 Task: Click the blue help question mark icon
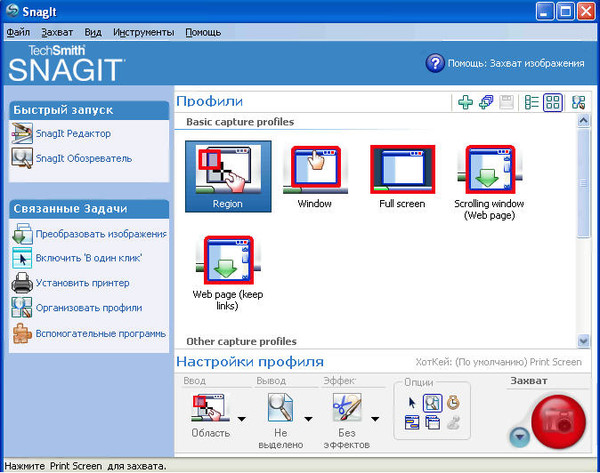point(435,63)
